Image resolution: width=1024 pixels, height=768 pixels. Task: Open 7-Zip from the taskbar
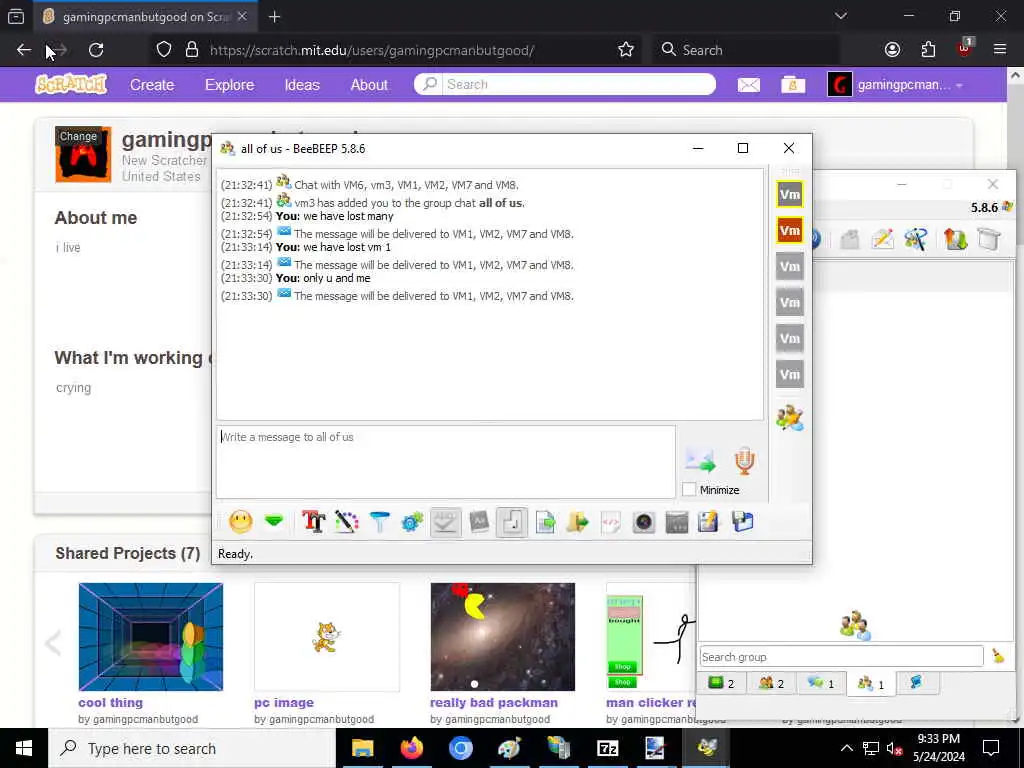(x=607, y=748)
